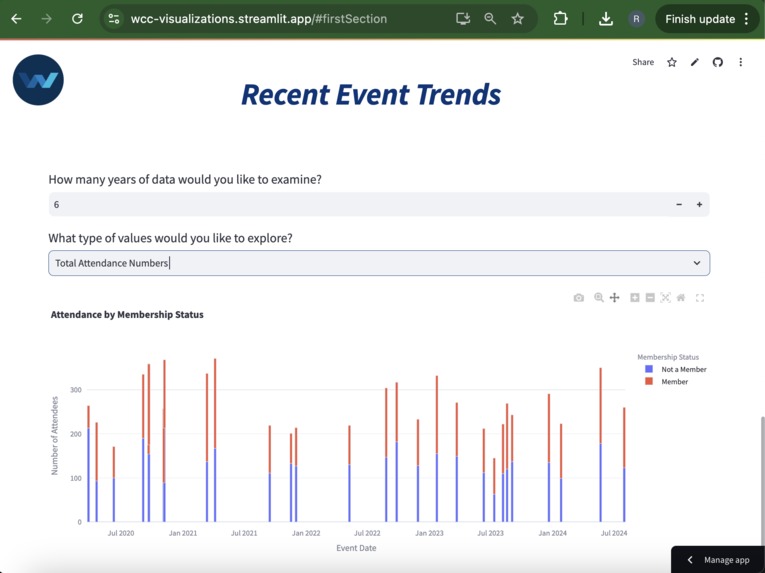The width and height of the screenshot is (765, 573).
Task: Bookmark this page with the browser star
Action: (x=518, y=19)
